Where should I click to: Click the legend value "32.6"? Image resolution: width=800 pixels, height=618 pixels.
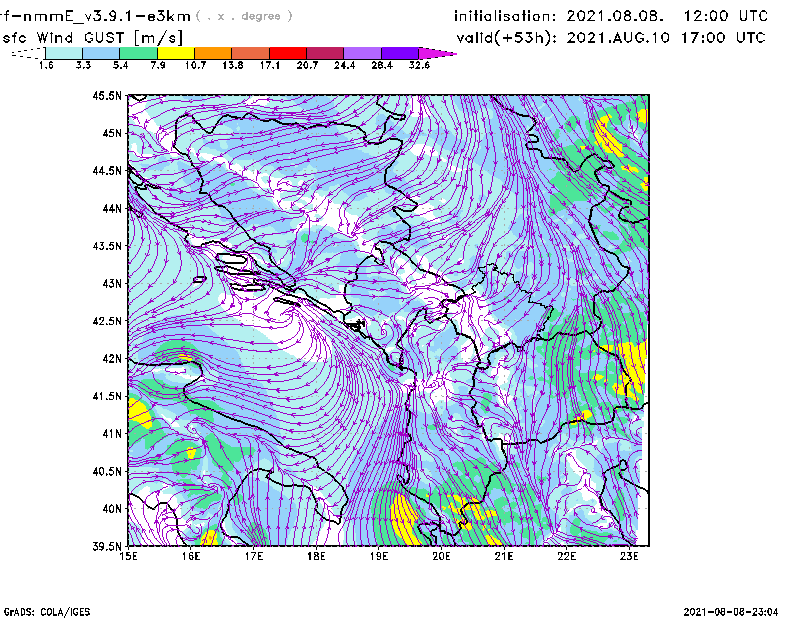(419, 65)
